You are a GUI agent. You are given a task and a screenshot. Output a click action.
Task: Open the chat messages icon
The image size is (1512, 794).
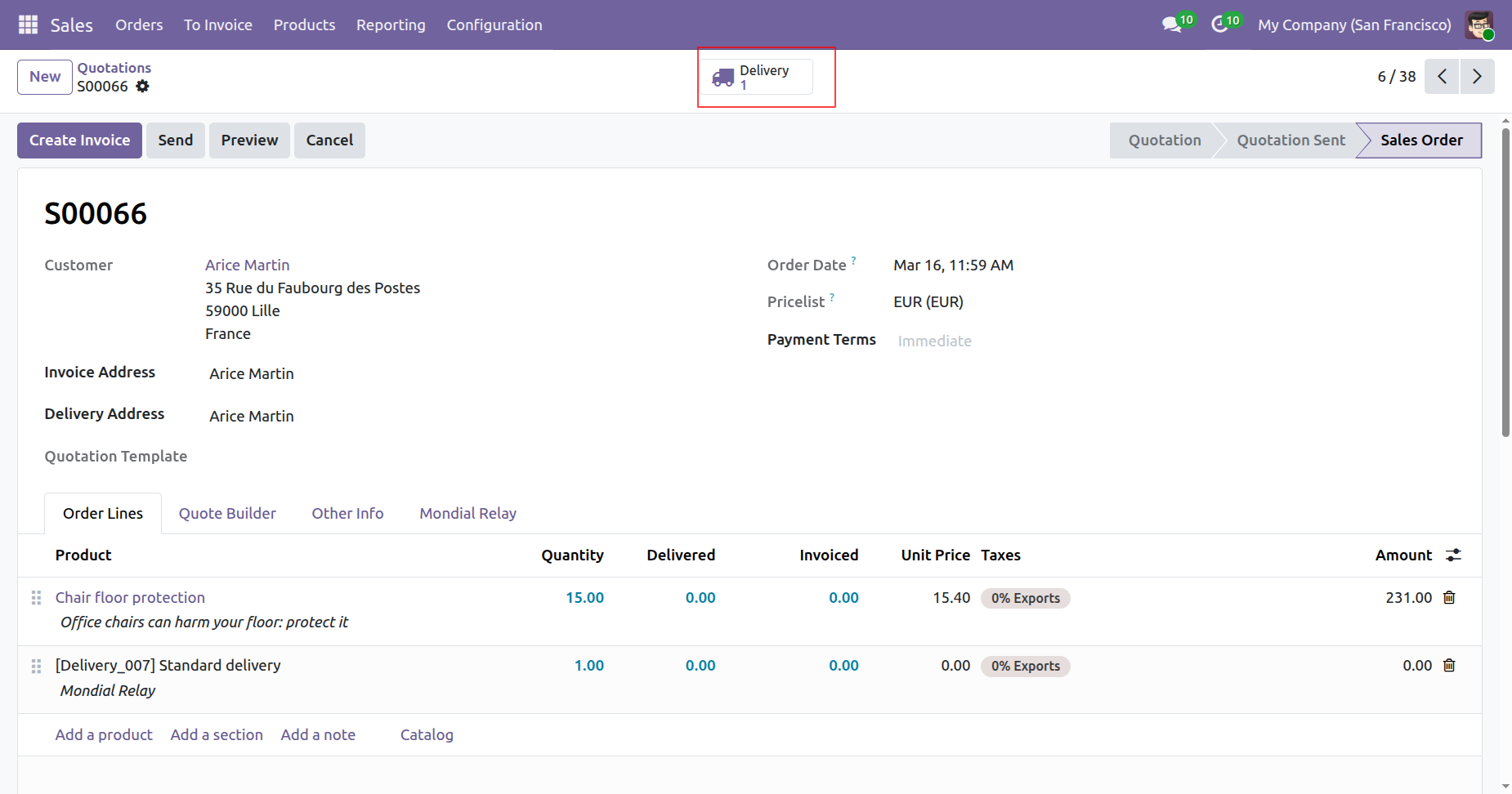pos(1172,25)
